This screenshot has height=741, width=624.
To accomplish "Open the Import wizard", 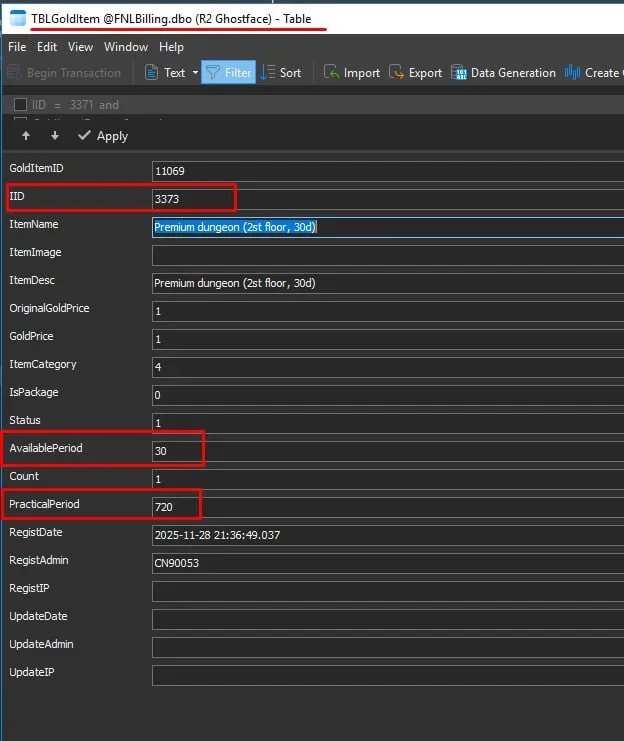I will (351, 72).
